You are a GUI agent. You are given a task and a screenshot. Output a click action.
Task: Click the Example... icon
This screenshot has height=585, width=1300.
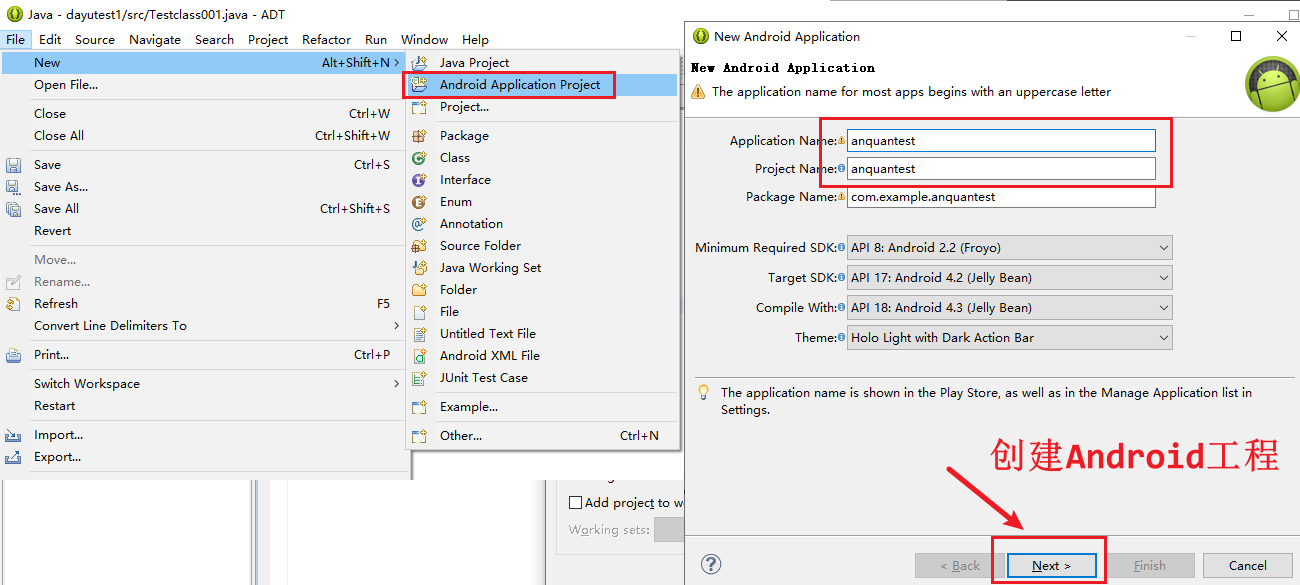click(420, 407)
